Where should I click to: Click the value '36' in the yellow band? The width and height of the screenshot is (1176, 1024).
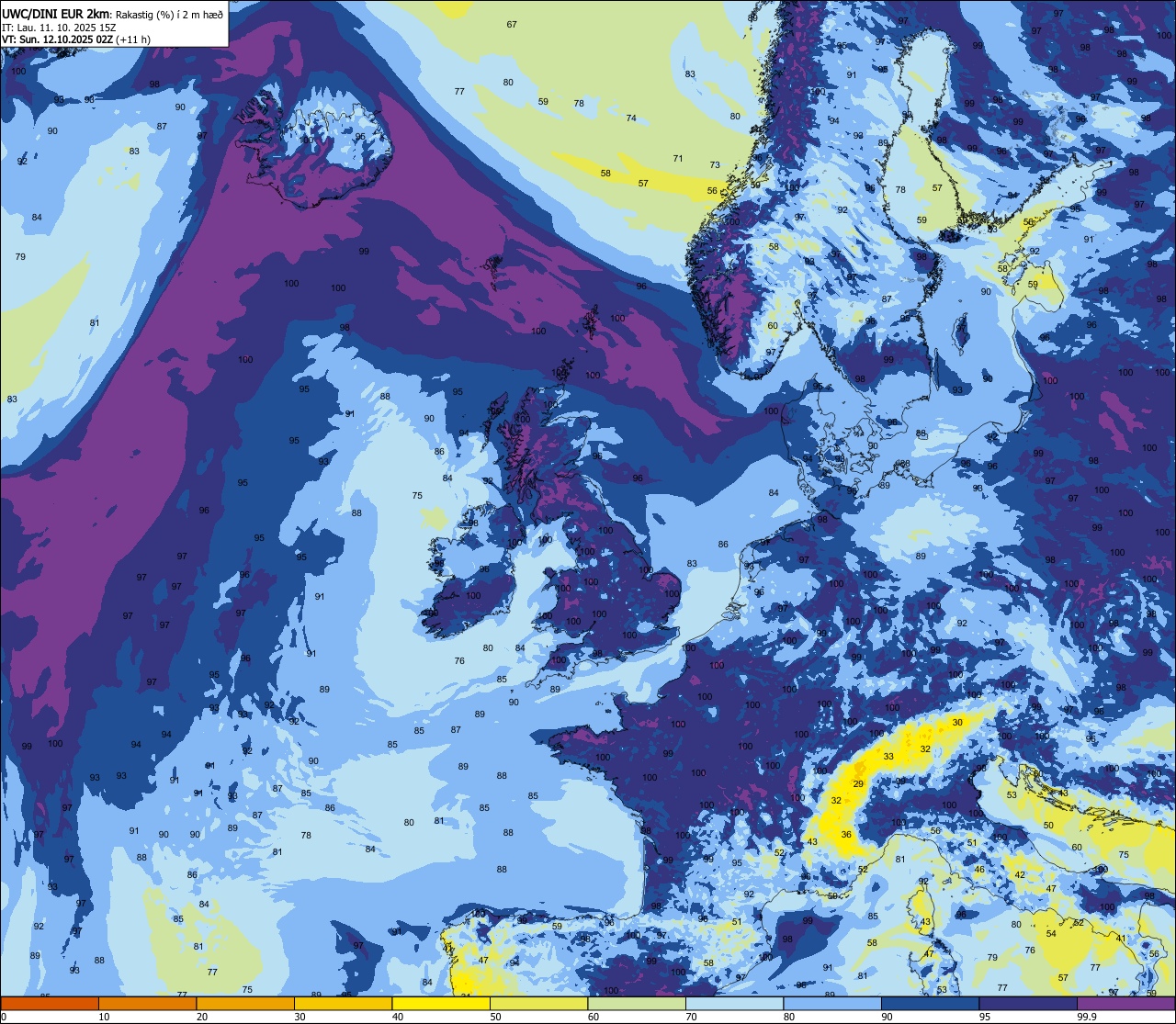[846, 834]
